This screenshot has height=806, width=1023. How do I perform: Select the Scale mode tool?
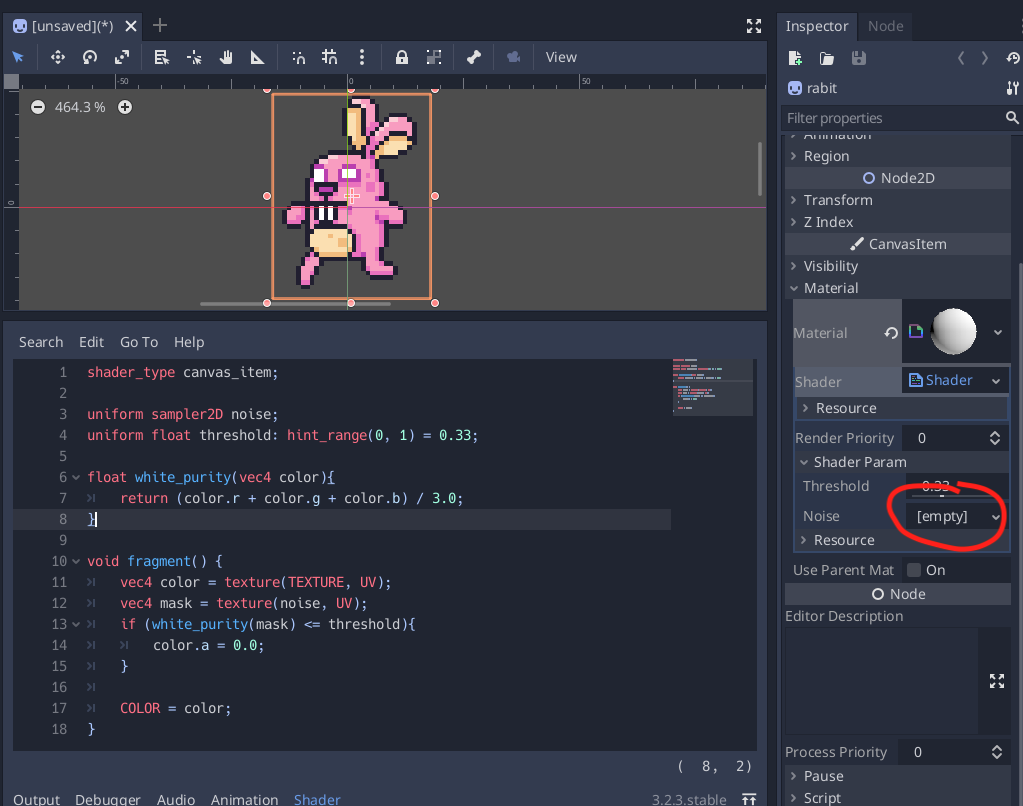click(121, 57)
